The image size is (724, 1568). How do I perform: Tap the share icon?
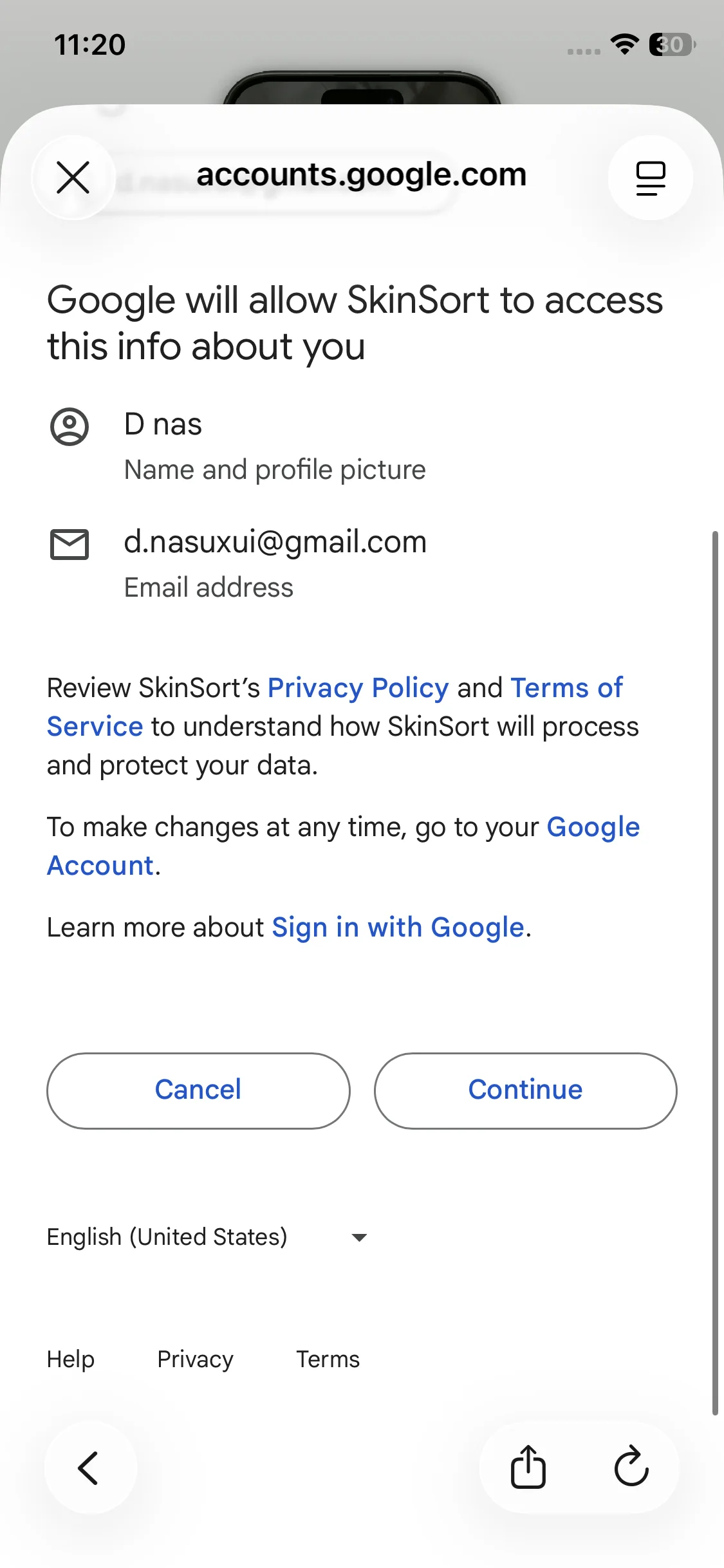pyautogui.click(x=528, y=1468)
